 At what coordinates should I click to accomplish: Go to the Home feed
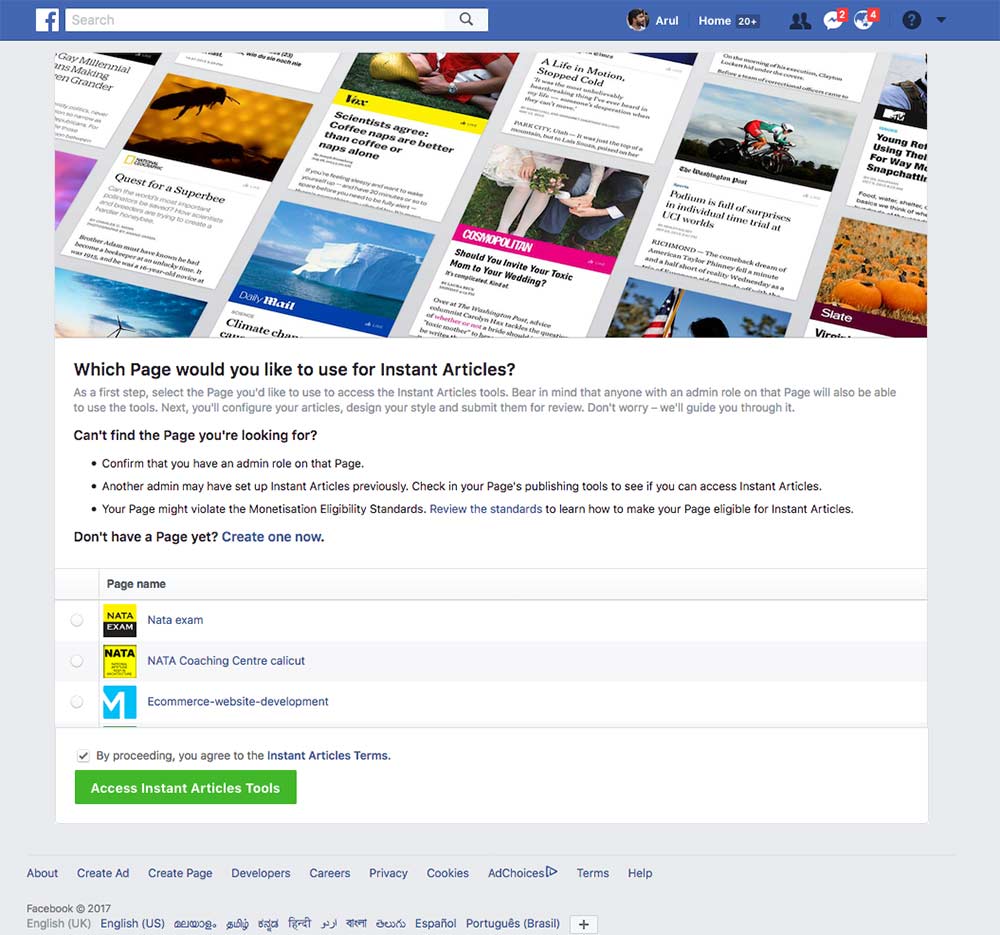coord(714,20)
